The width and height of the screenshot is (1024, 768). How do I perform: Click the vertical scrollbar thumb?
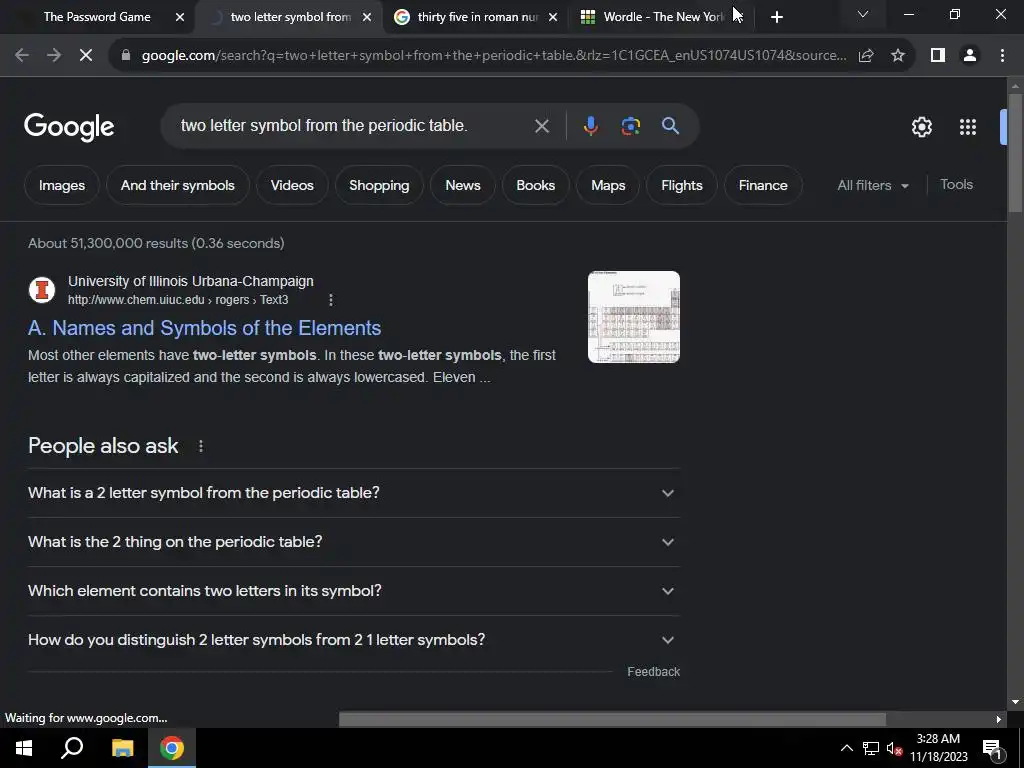click(x=1015, y=153)
